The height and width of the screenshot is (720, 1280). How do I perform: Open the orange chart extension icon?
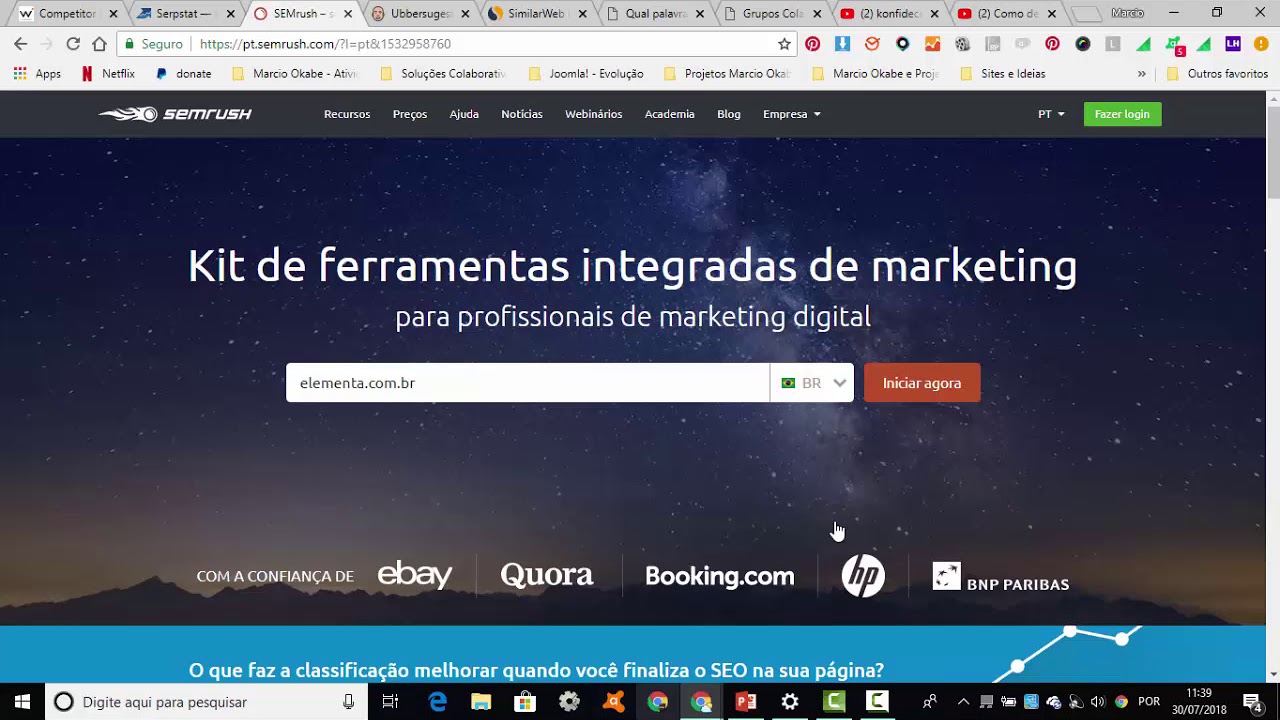932,44
